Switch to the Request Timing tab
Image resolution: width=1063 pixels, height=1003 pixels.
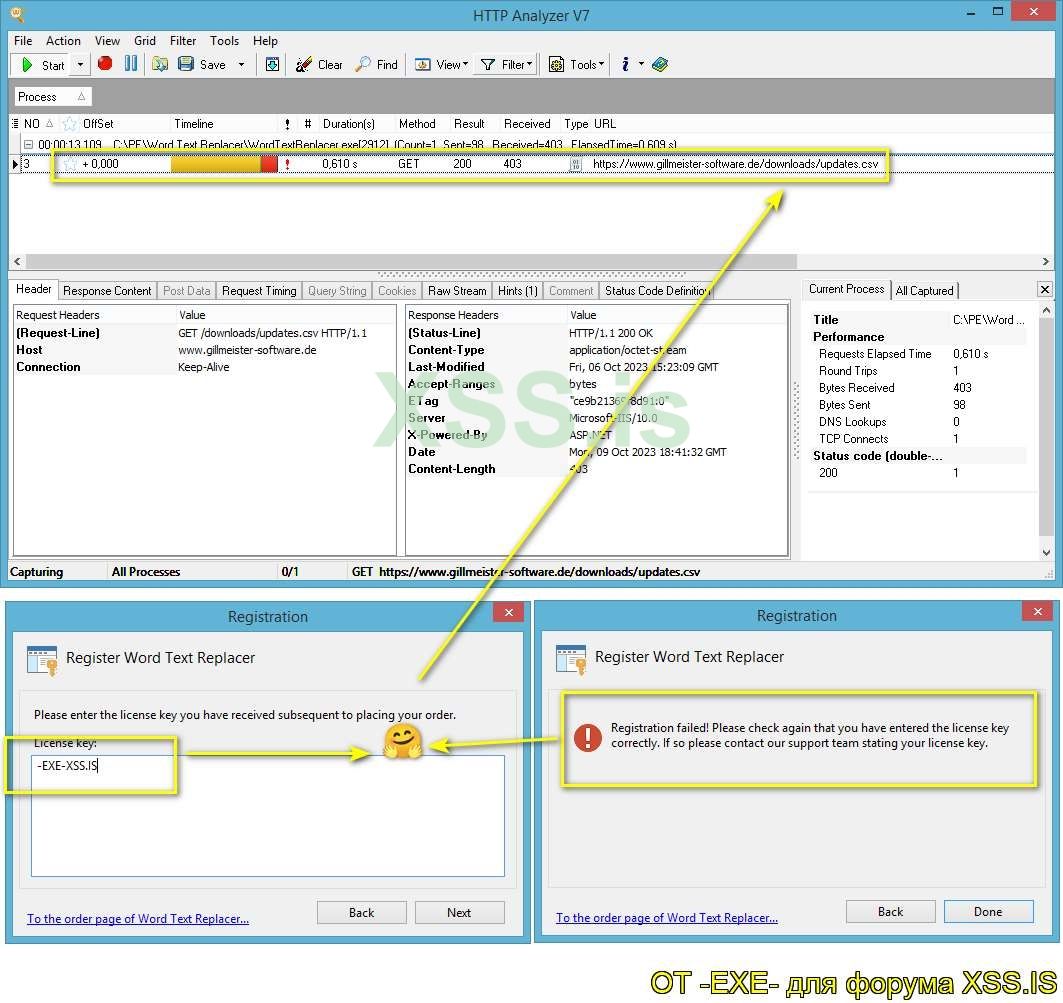pos(259,291)
